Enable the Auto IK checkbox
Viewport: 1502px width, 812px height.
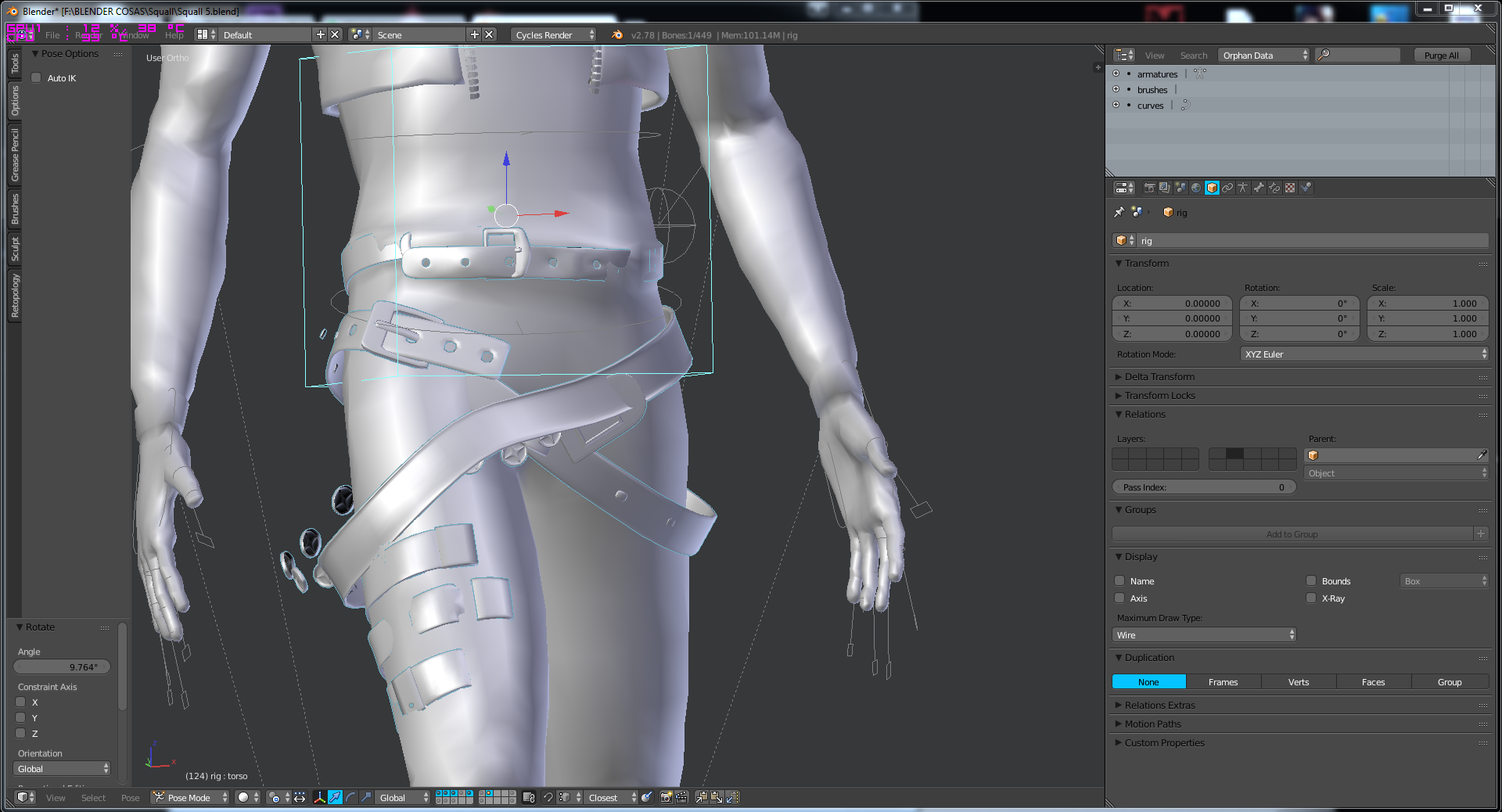coord(36,77)
